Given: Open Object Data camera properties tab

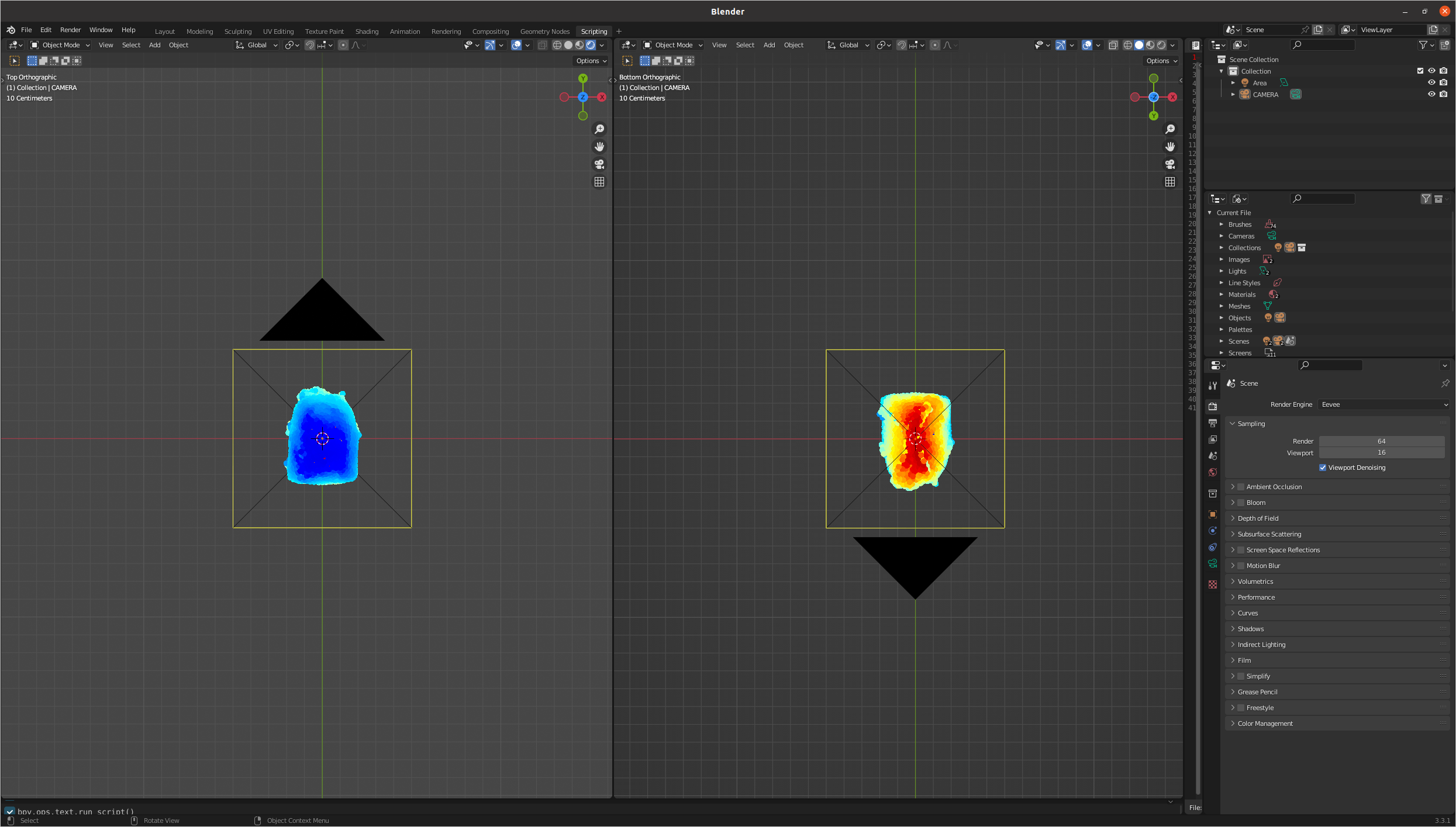Looking at the screenshot, I should point(1213,564).
